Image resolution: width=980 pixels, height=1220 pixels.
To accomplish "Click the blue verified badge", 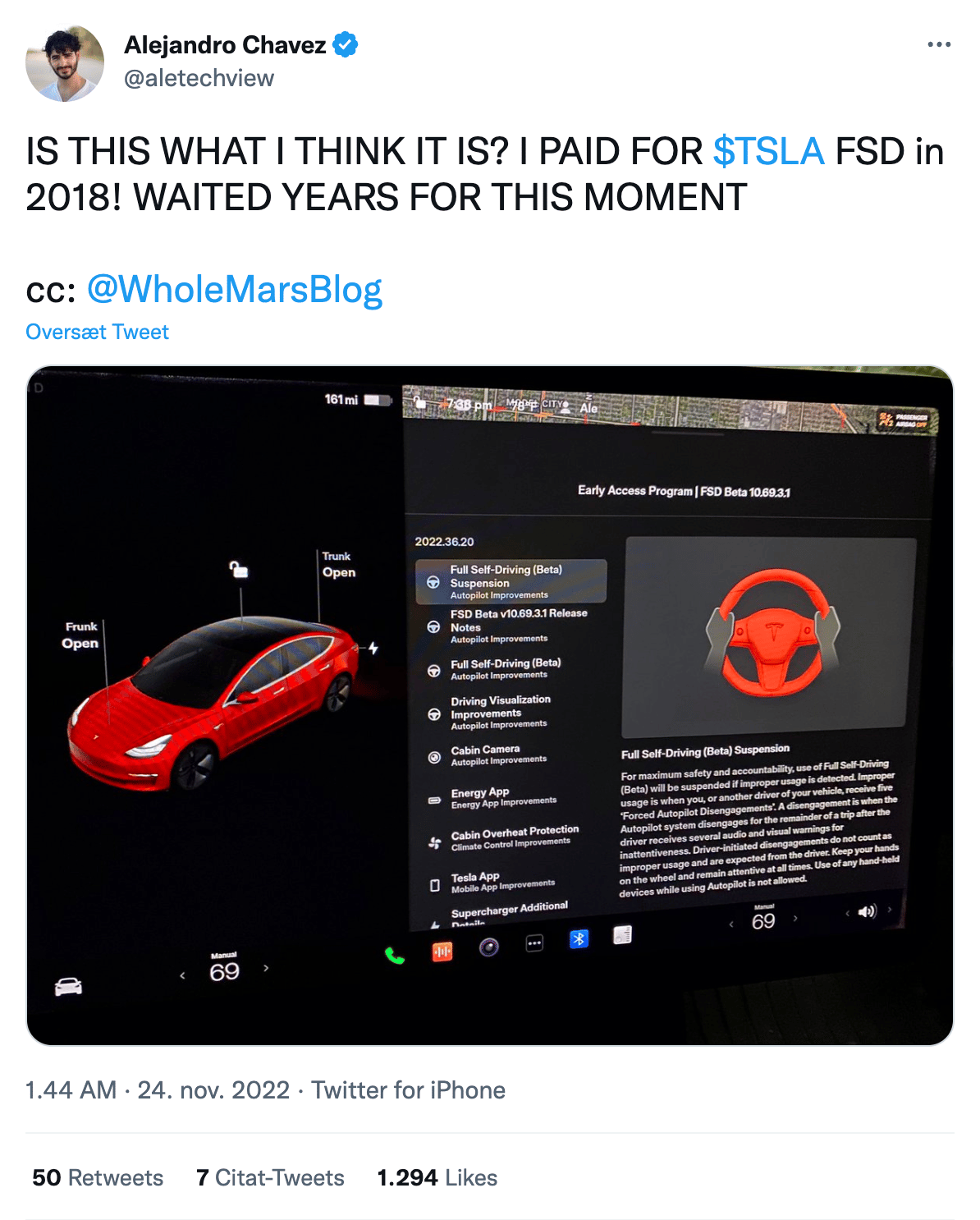I will [x=346, y=44].
